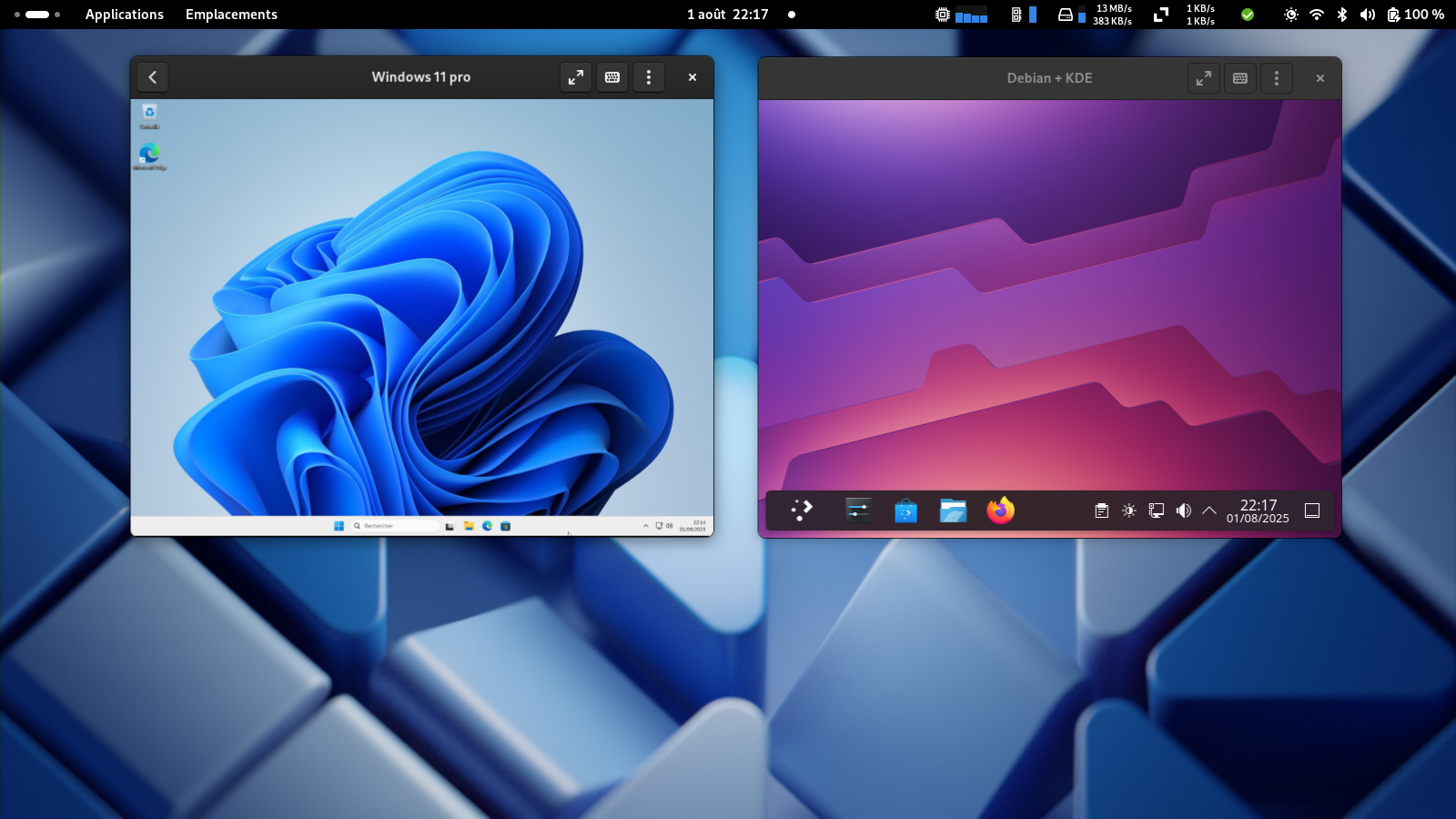The width and height of the screenshot is (1456, 819).
Task: Click the disk activity icon in the top bar
Action: point(1065,15)
